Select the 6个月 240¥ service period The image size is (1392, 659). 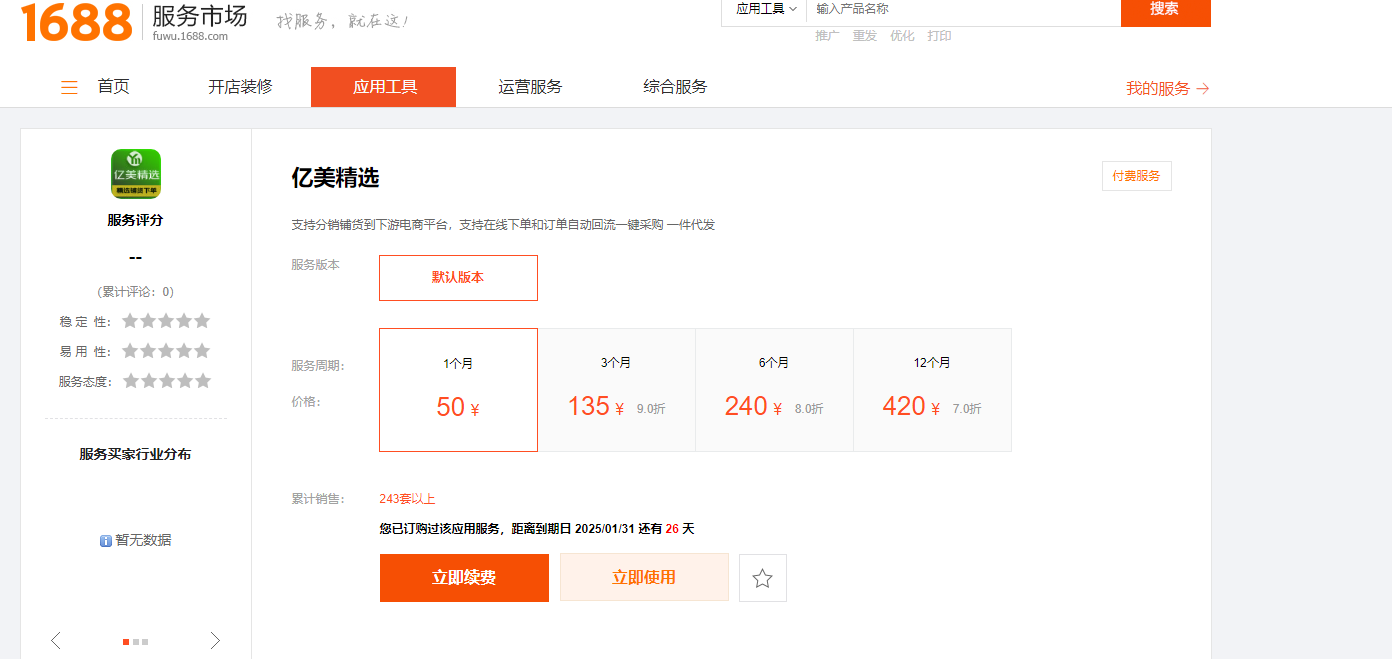[774, 390]
